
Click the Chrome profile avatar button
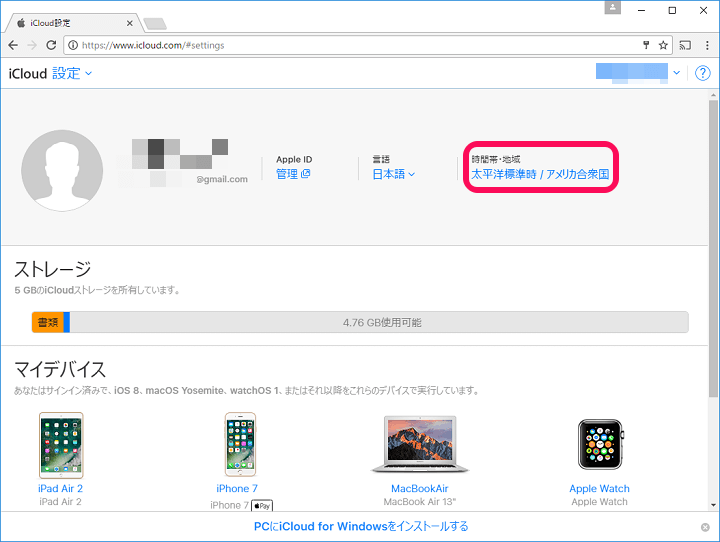612,8
